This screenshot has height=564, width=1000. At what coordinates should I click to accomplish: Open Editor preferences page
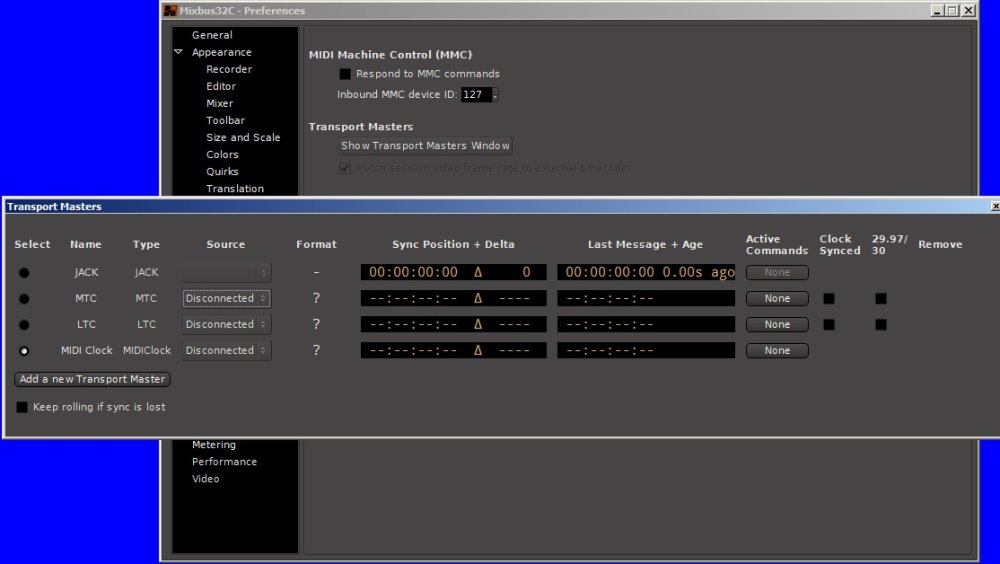(x=221, y=86)
